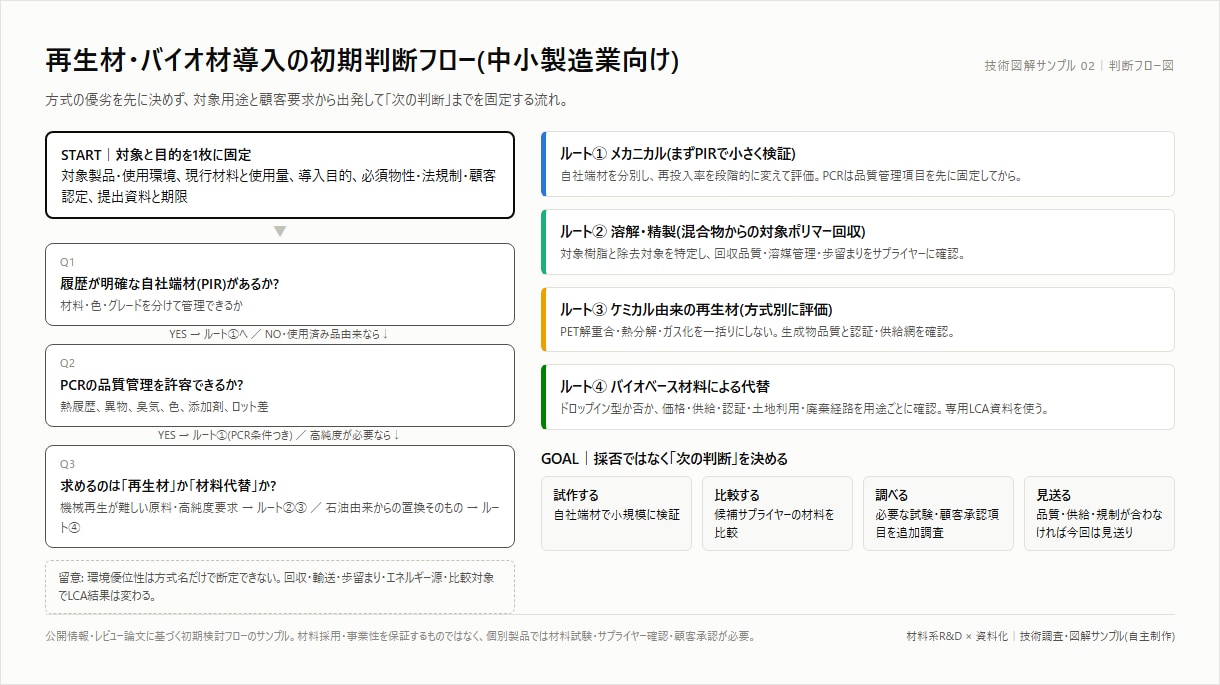Image resolution: width=1220 pixels, height=685 pixels.
Task: Click the downward triangle arrow below START box
Action: pos(280,232)
